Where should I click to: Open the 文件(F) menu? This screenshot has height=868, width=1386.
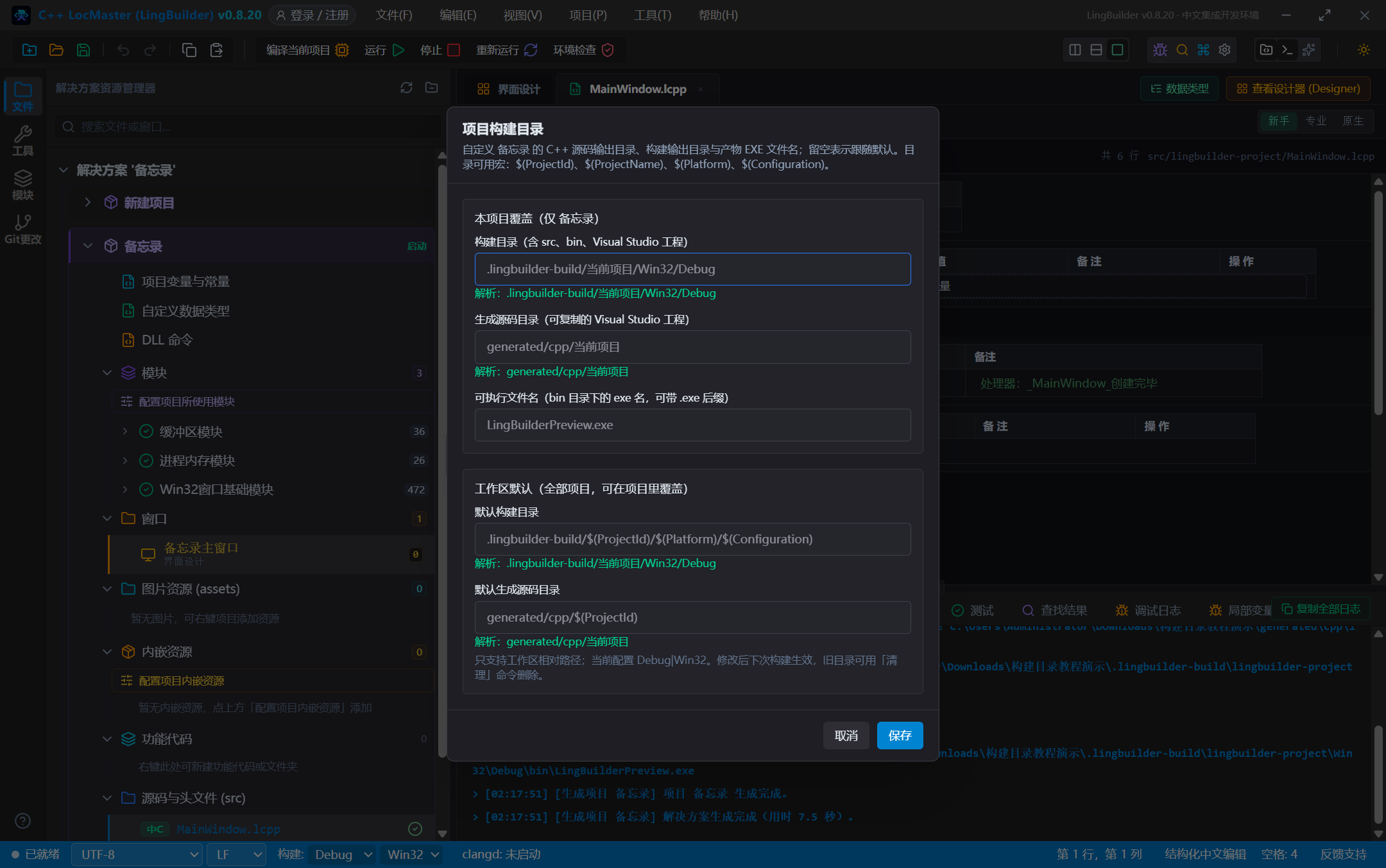393,15
